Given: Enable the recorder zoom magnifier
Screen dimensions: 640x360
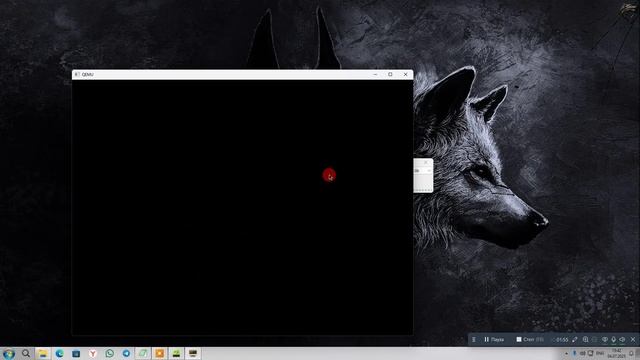Looking at the screenshot, I should [x=585, y=340].
